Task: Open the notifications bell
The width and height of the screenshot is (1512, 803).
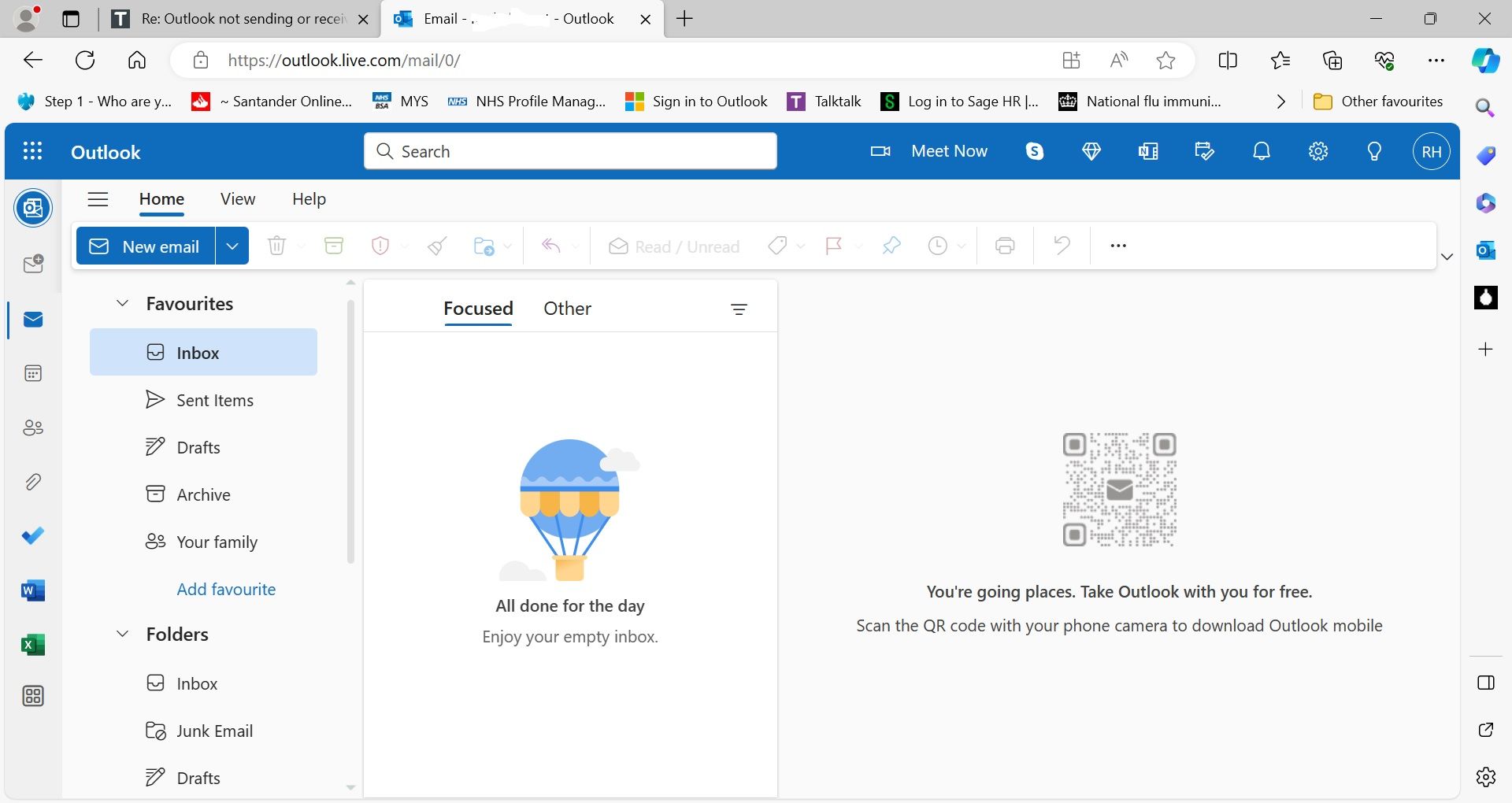Action: click(x=1262, y=151)
